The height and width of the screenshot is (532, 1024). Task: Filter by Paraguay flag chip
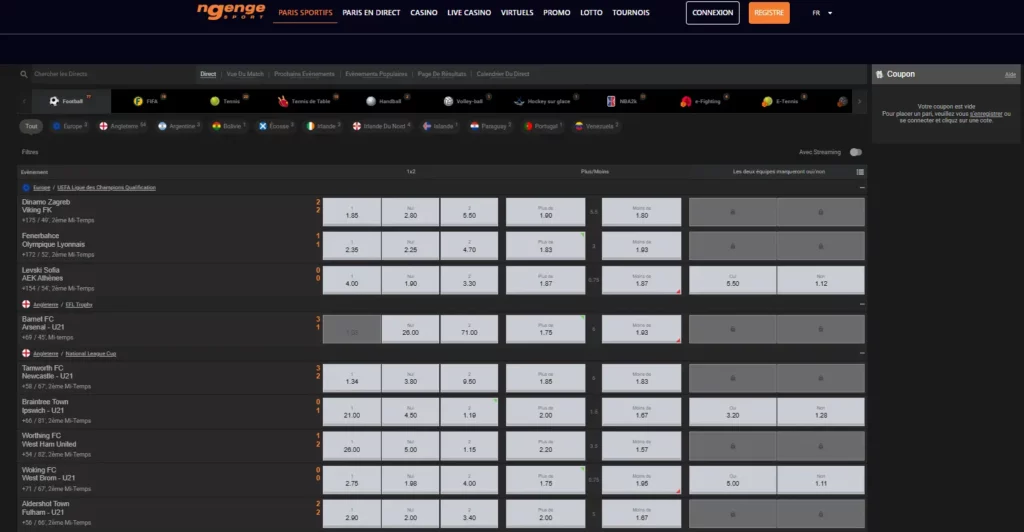[x=491, y=126]
